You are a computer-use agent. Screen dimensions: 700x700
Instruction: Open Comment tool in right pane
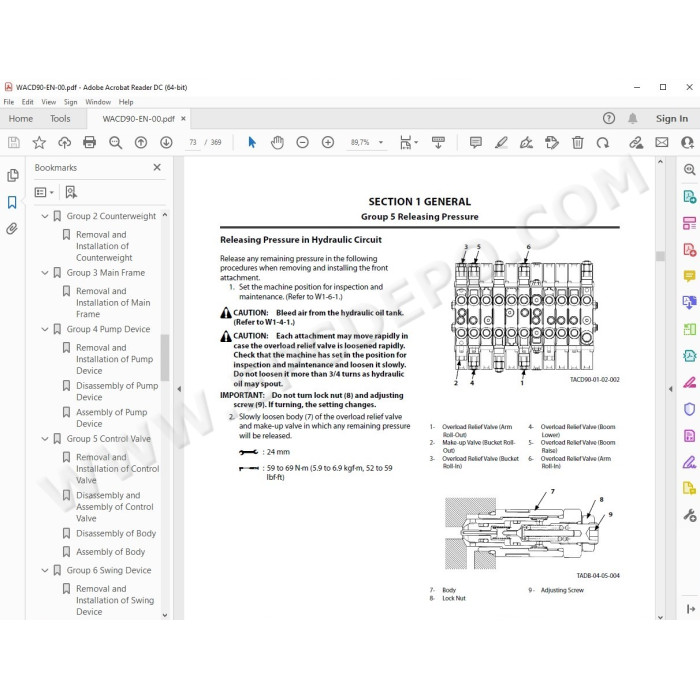(690, 276)
